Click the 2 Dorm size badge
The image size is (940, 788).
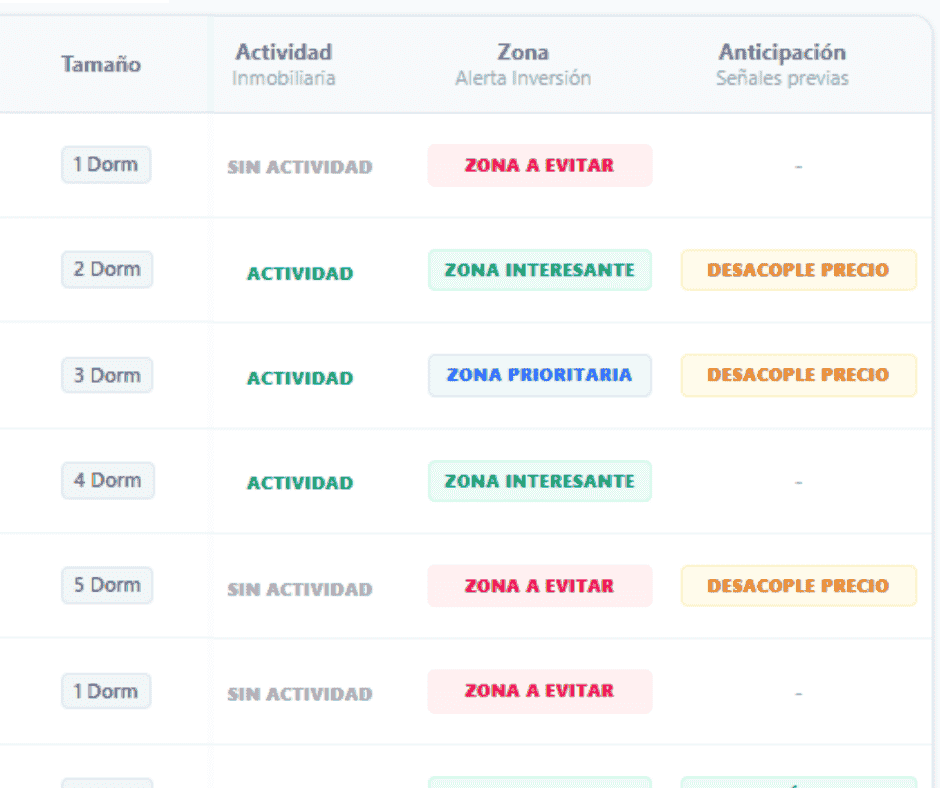107,270
